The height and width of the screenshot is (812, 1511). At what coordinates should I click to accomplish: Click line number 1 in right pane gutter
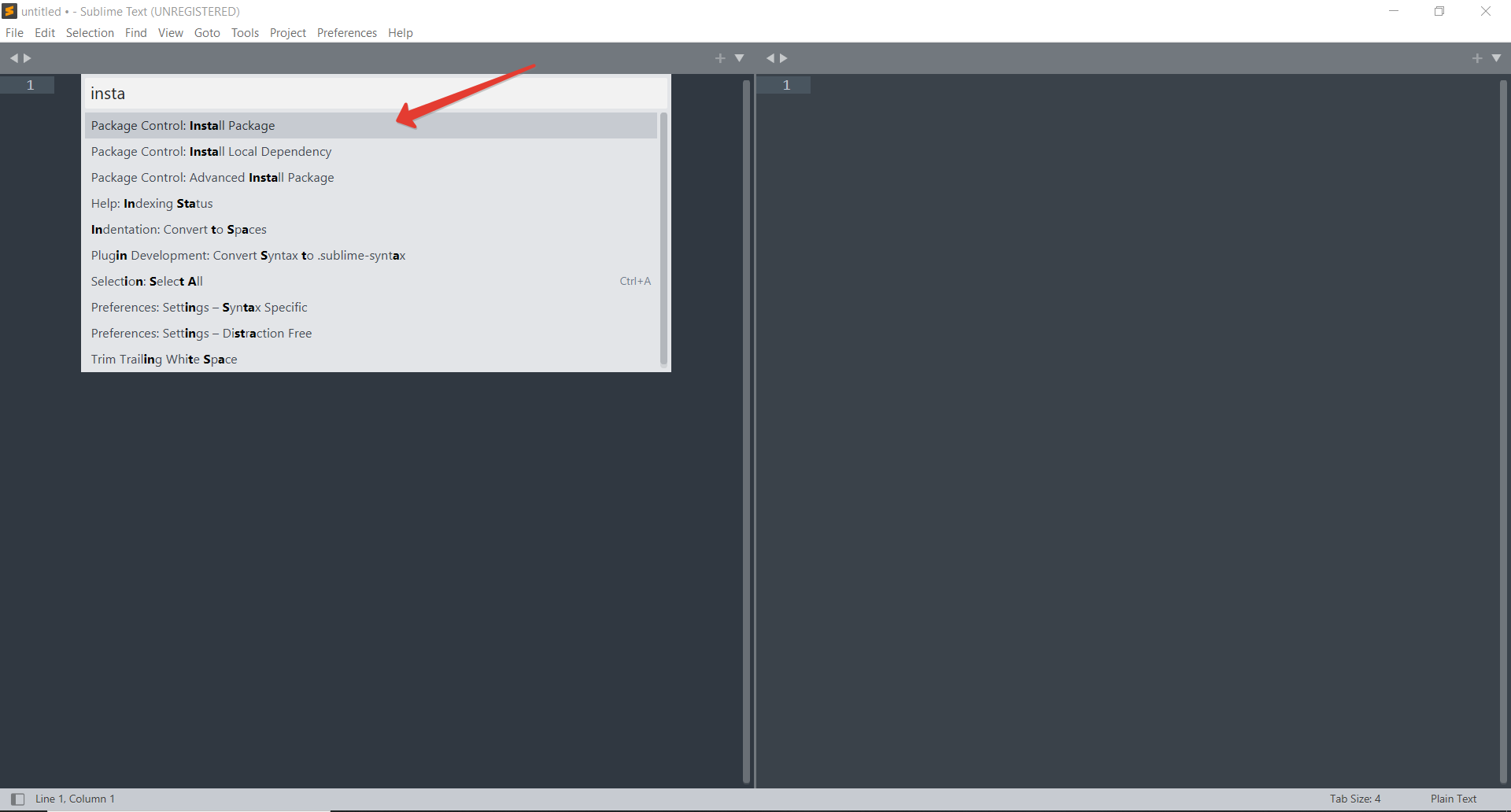click(786, 85)
